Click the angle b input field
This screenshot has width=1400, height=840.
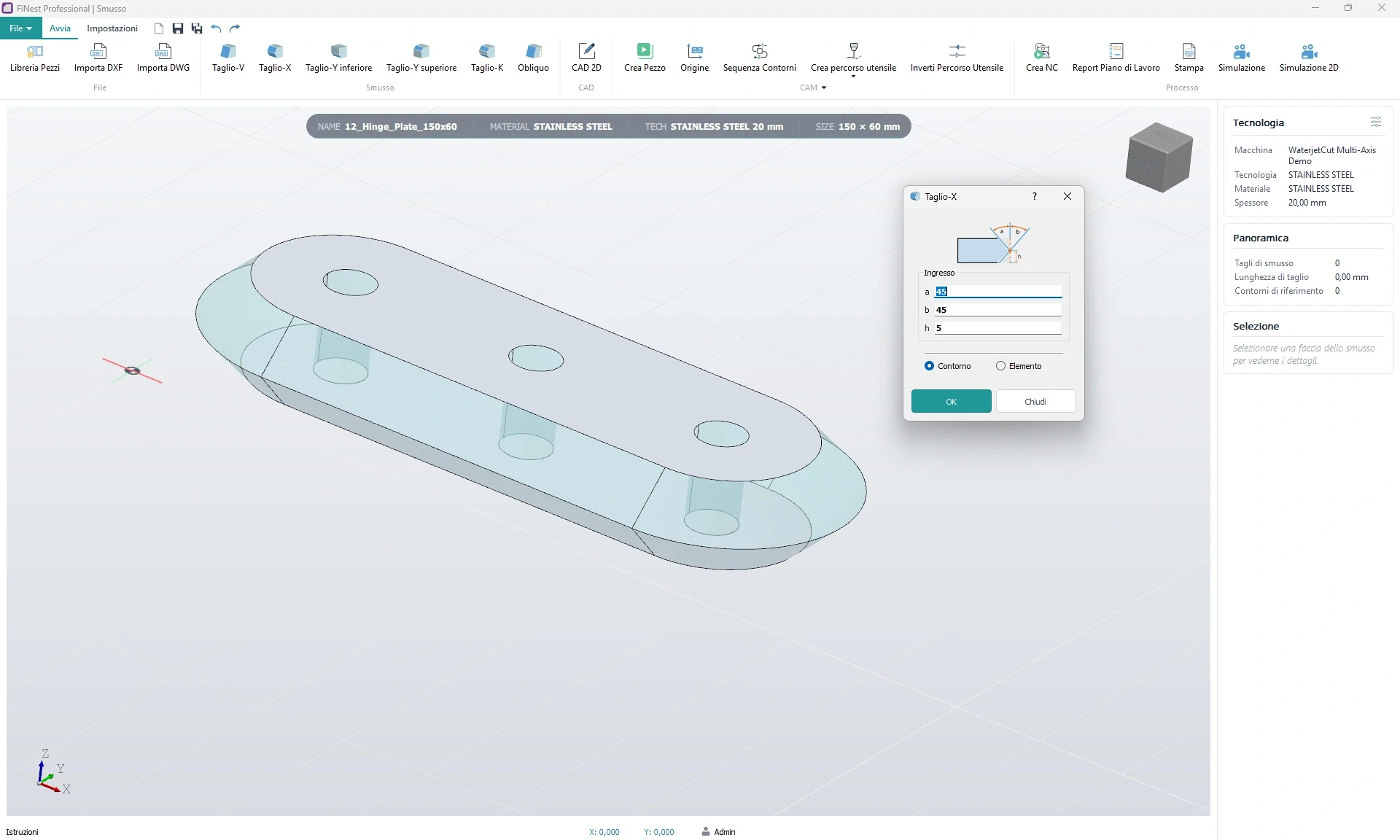(997, 310)
